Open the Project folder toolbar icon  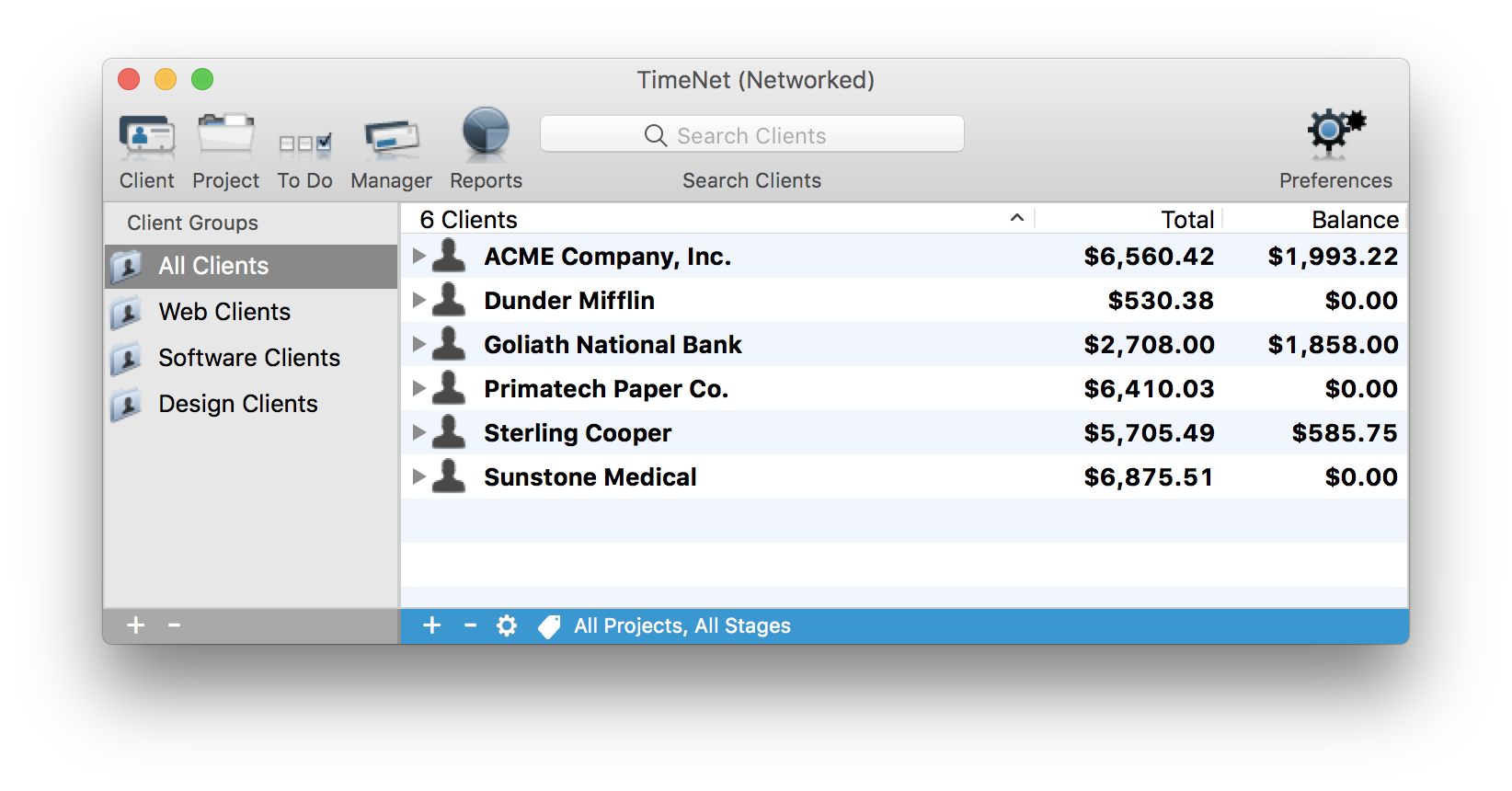click(225, 134)
